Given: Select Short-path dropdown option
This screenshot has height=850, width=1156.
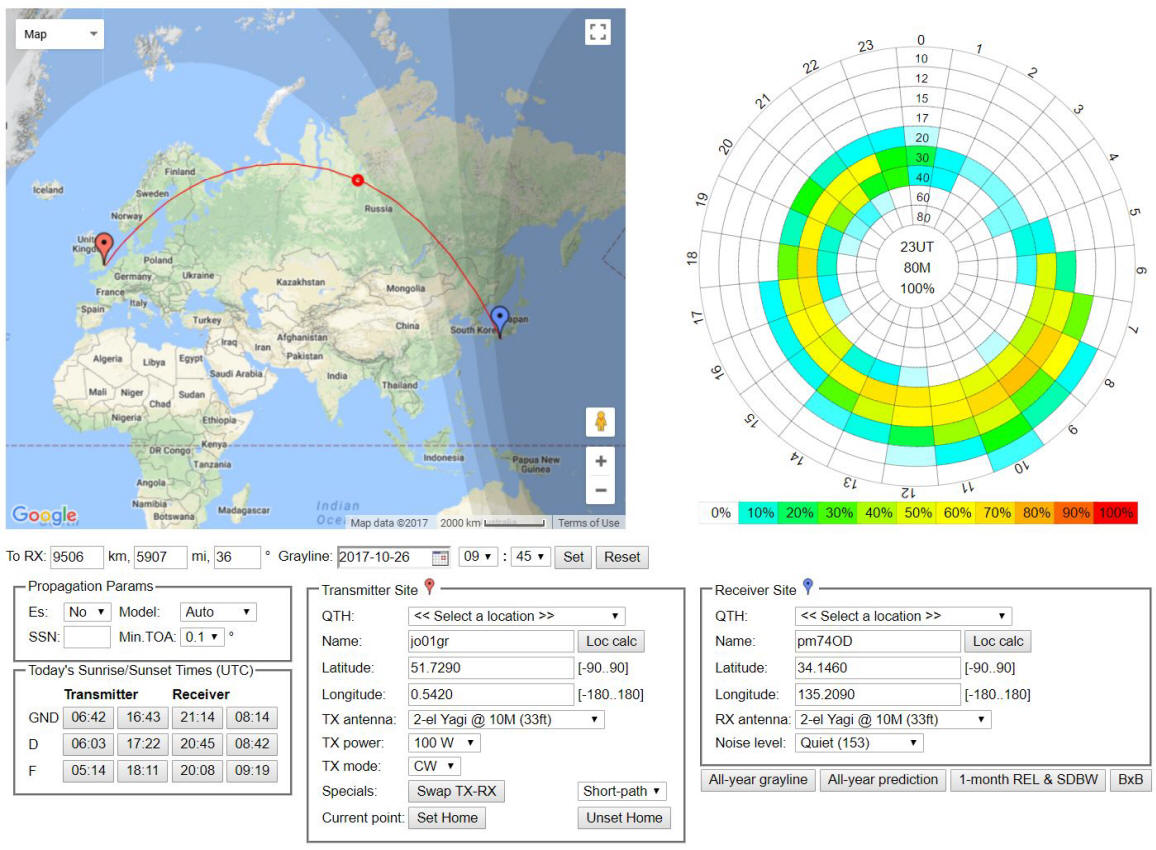Looking at the screenshot, I should [622, 791].
